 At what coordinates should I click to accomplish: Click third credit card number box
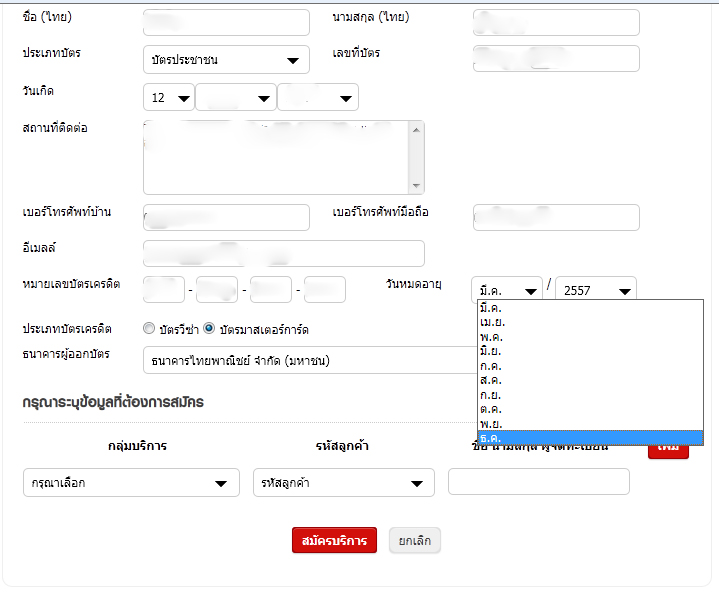pyautogui.click(x=271, y=289)
